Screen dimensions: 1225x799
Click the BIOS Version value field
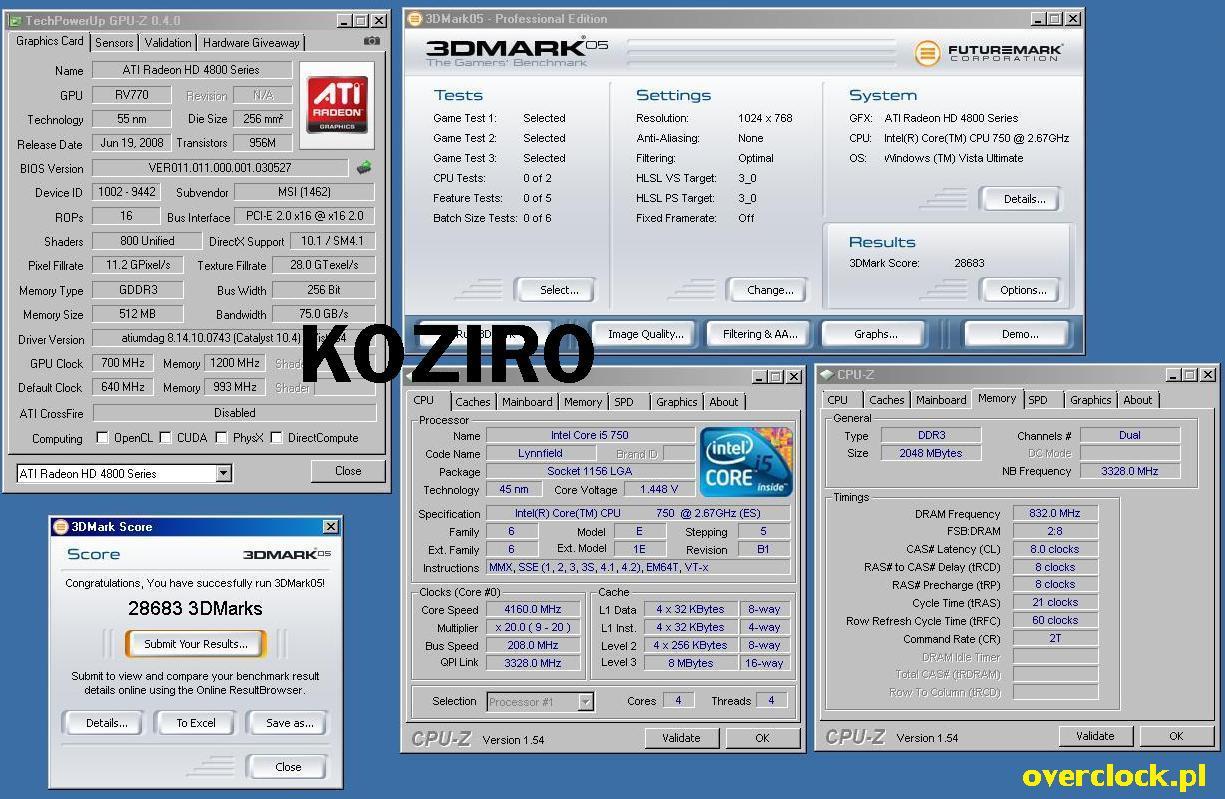point(220,168)
